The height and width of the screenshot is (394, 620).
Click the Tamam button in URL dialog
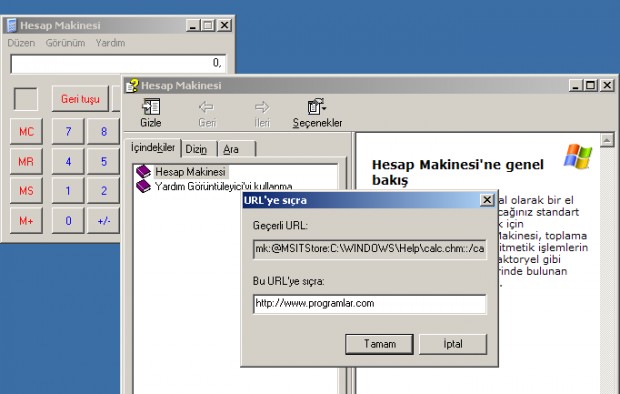coord(379,344)
